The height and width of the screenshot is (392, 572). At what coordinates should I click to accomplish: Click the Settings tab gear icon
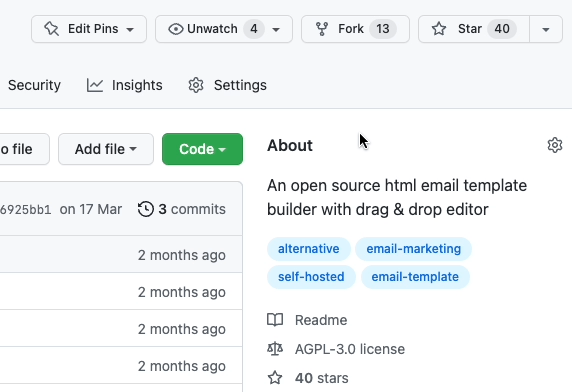pos(196,85)
